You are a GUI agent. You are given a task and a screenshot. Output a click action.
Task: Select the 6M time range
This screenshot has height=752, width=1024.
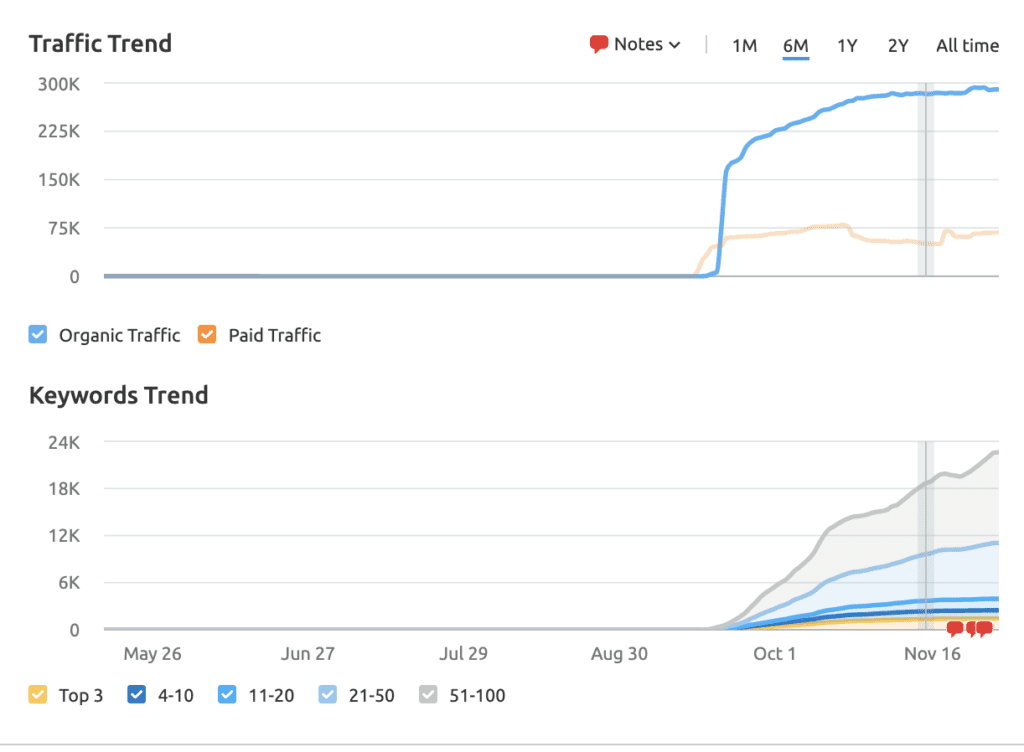[x=795, y=46]
